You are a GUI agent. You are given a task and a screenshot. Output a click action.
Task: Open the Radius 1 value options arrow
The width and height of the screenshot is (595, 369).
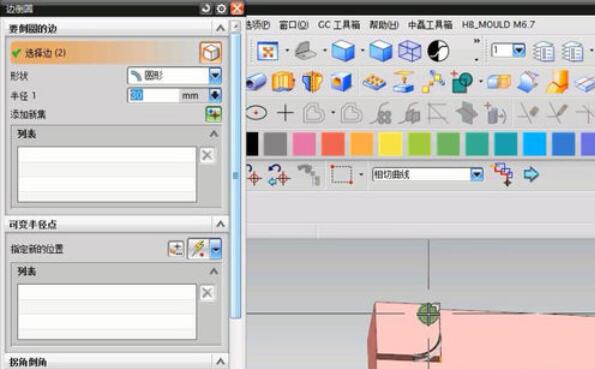(215, 95)
